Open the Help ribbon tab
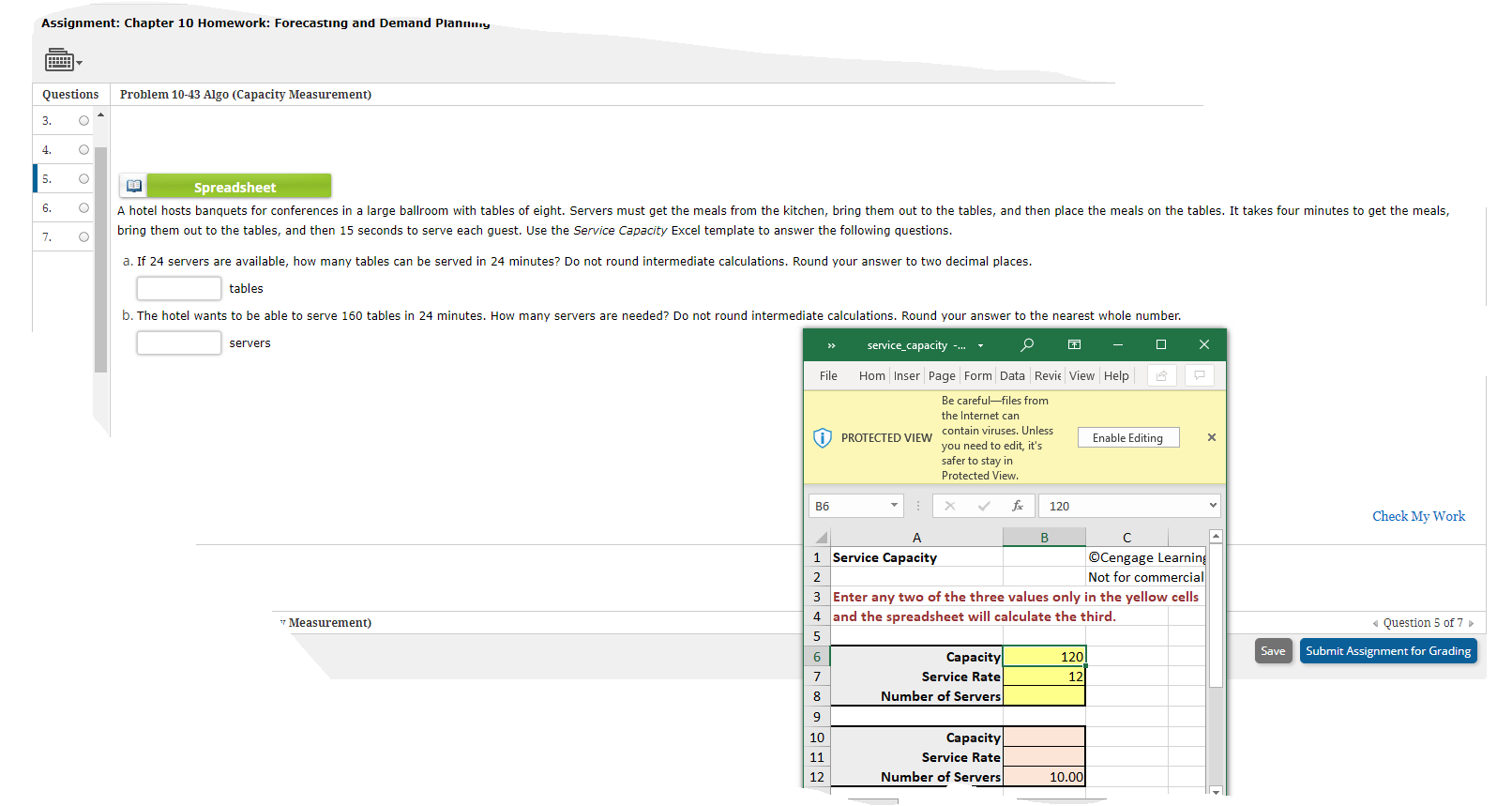Image resolution: width=1512 pixels, height=806 pixels. [x=1116, y=375]
